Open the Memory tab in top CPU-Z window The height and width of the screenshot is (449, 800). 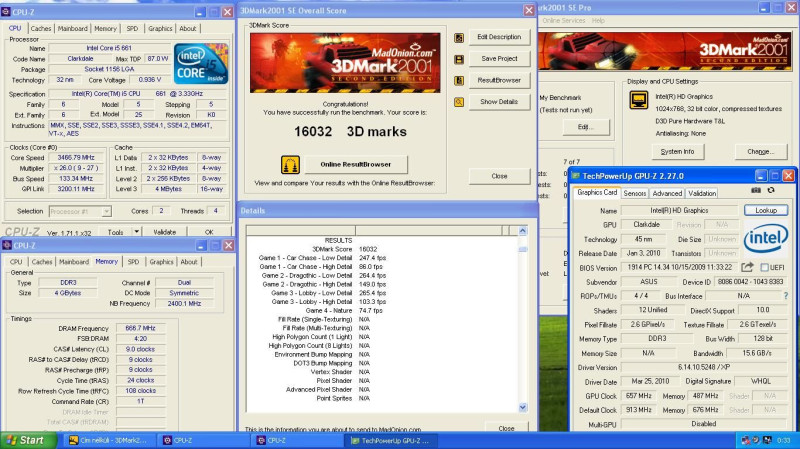pyautogui.click(x=106, y=29)
